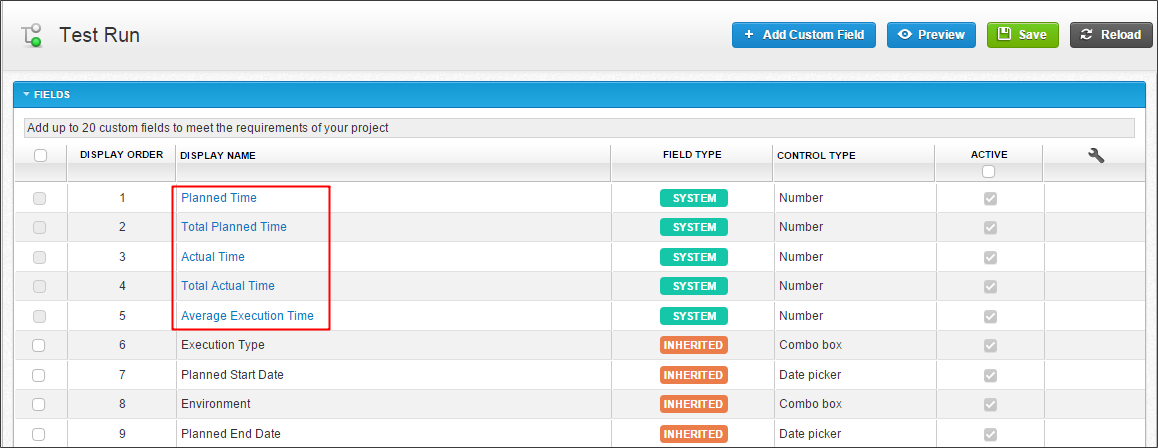Click the INHERITED badge for Execution Type

coord(693,345)
